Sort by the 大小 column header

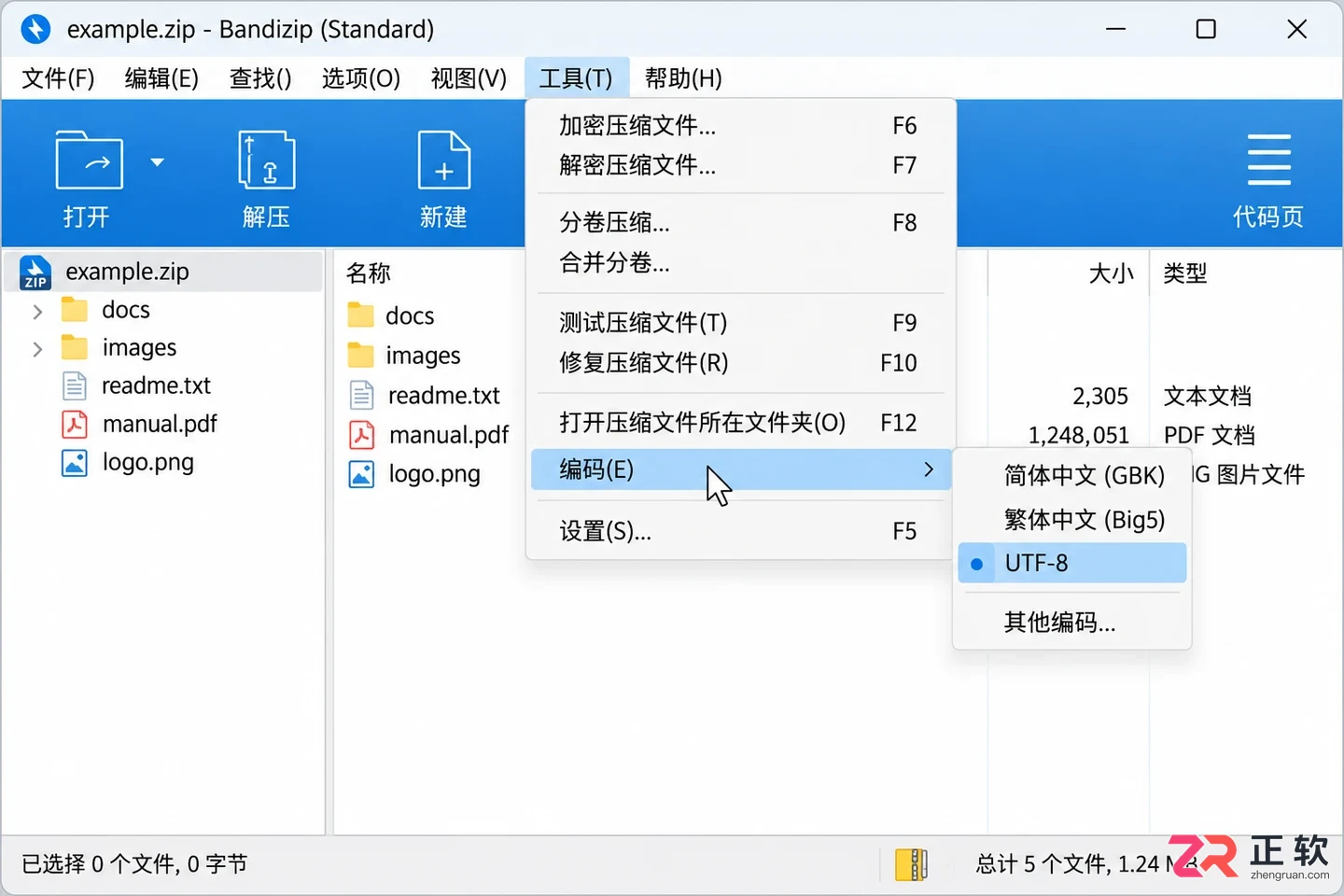(1111, 273)
